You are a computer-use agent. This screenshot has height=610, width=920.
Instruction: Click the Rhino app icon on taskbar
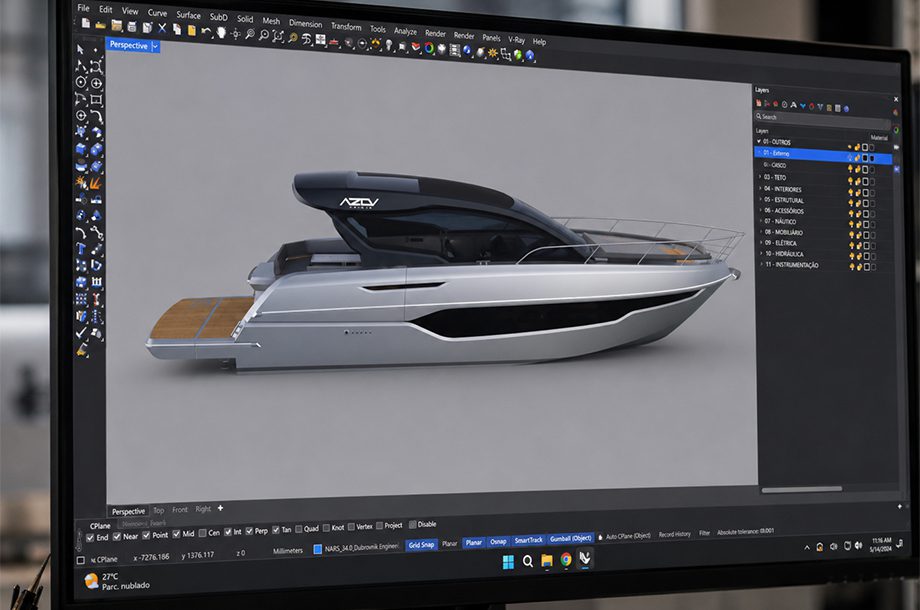point(584,558)
